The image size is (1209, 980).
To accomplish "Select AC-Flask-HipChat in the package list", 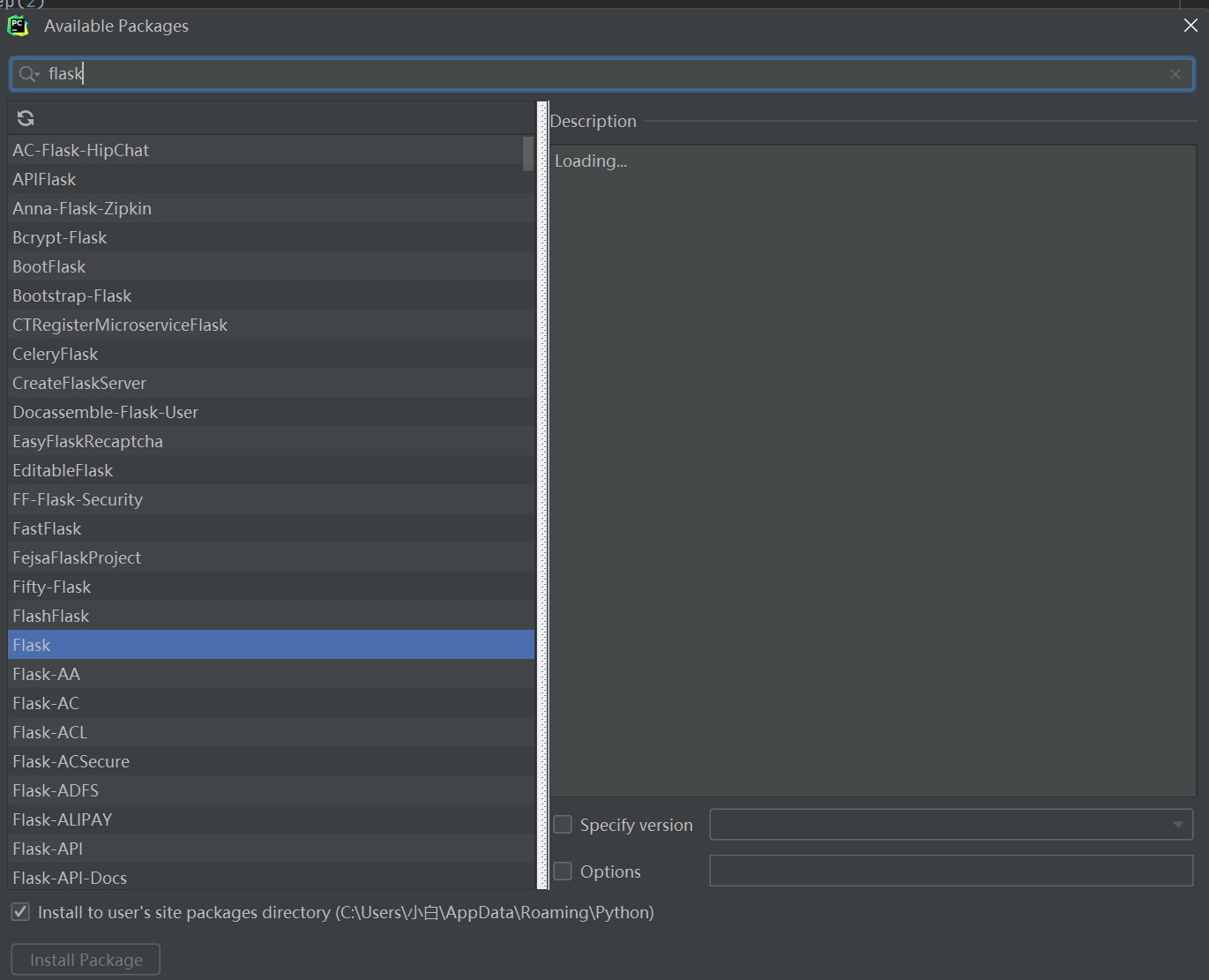I will pyautogui.click(x=271, y=150).
